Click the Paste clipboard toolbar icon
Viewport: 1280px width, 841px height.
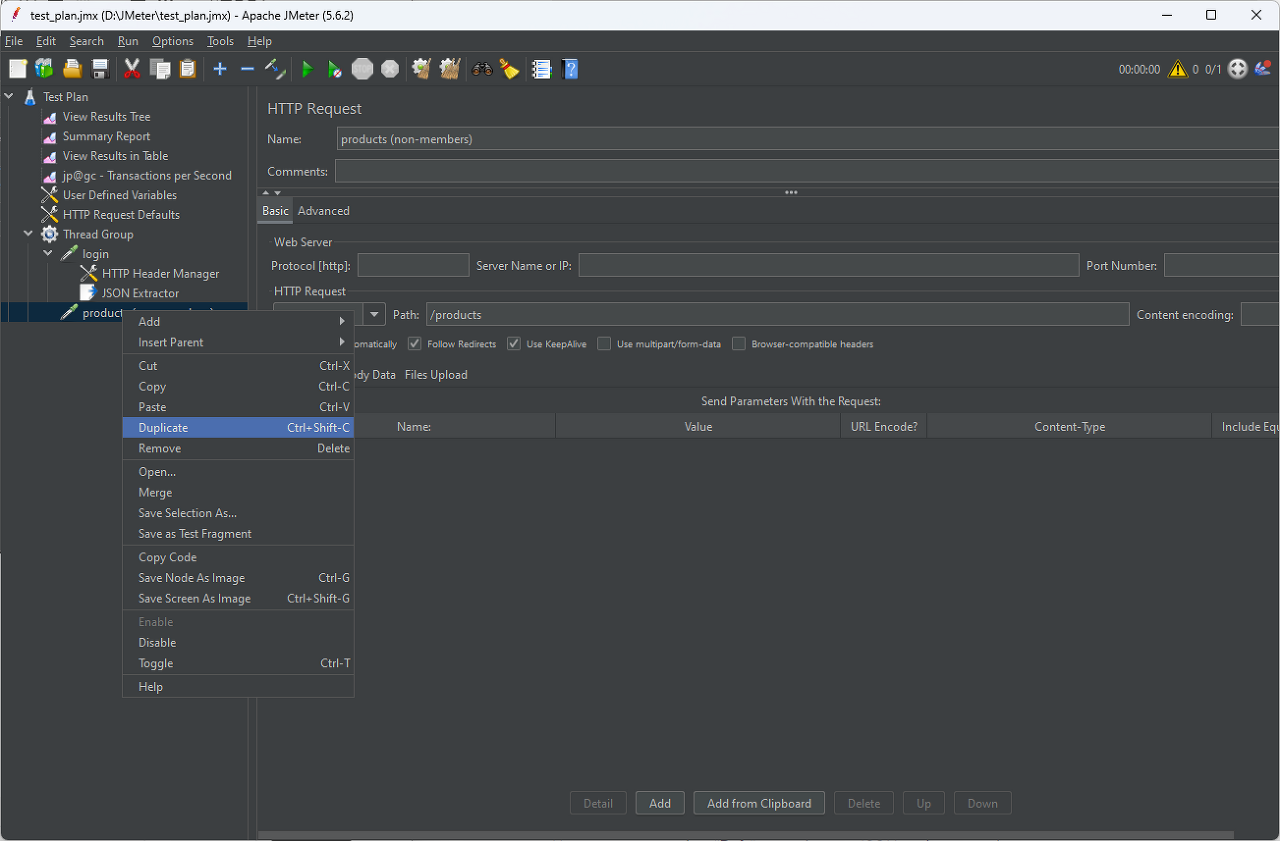[188, 69]
